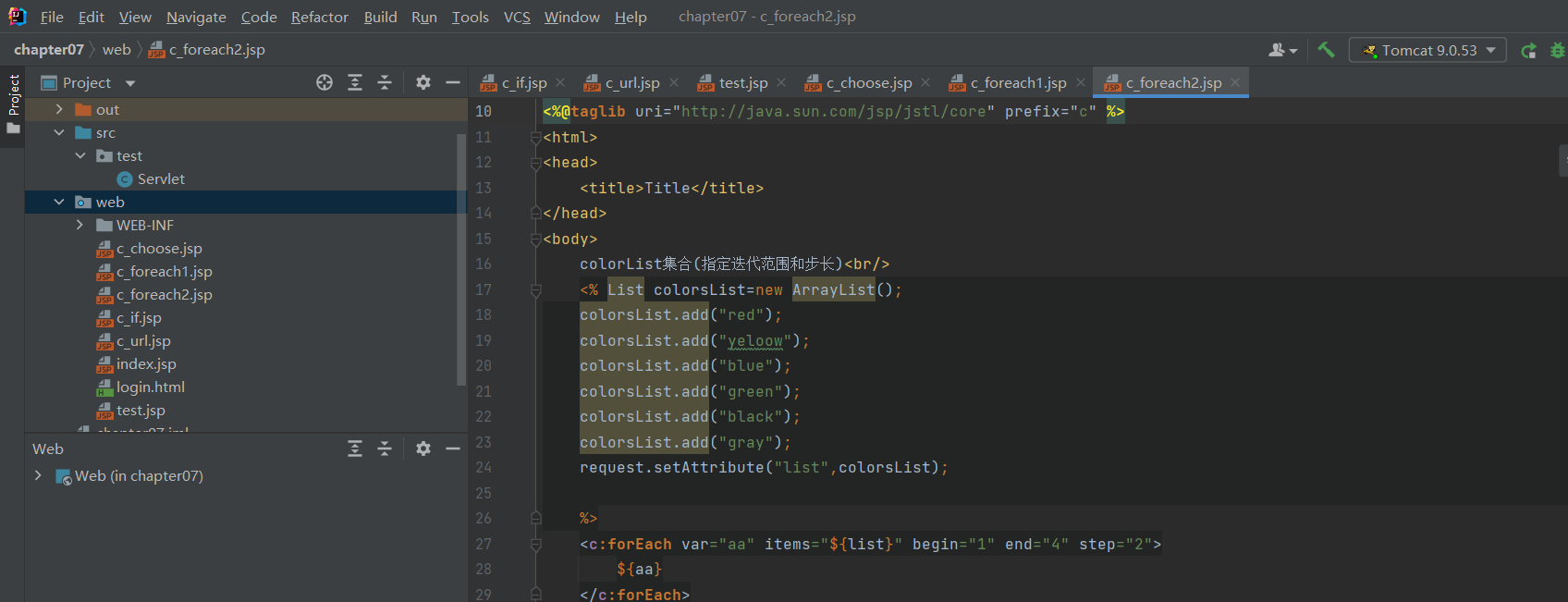The width and height of the screenshot is (1568, 602).
Task: Click the Project panel vertical scrollbar
Action: (461, 259)
